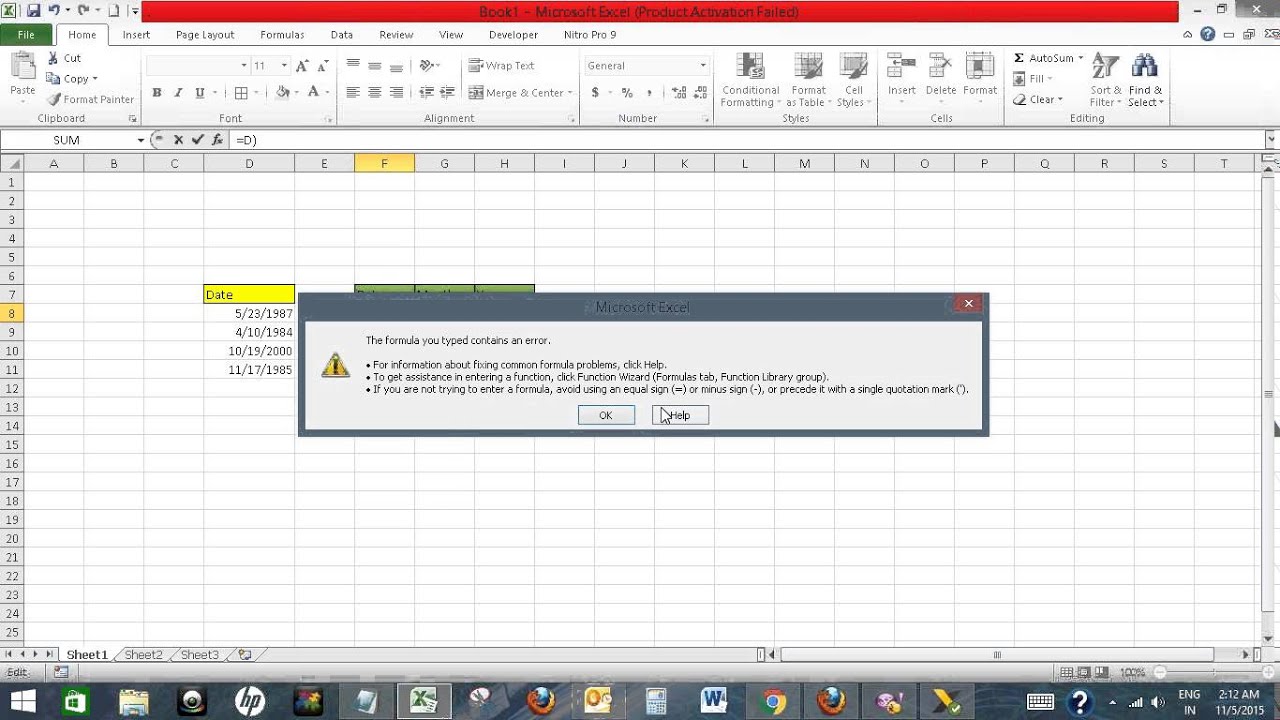Screen dimensions: 1280x720
Task: Switch to the Insert tab
Action: click(x=136, y=34)
